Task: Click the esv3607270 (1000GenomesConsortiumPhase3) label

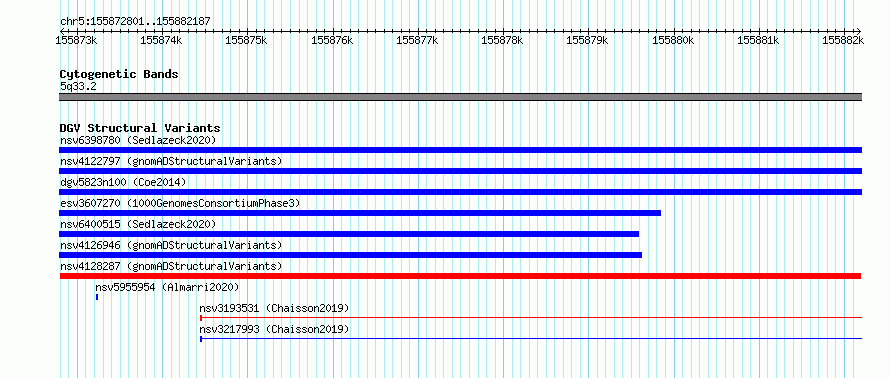Action: pyautogui.click(x=180, y=203)
